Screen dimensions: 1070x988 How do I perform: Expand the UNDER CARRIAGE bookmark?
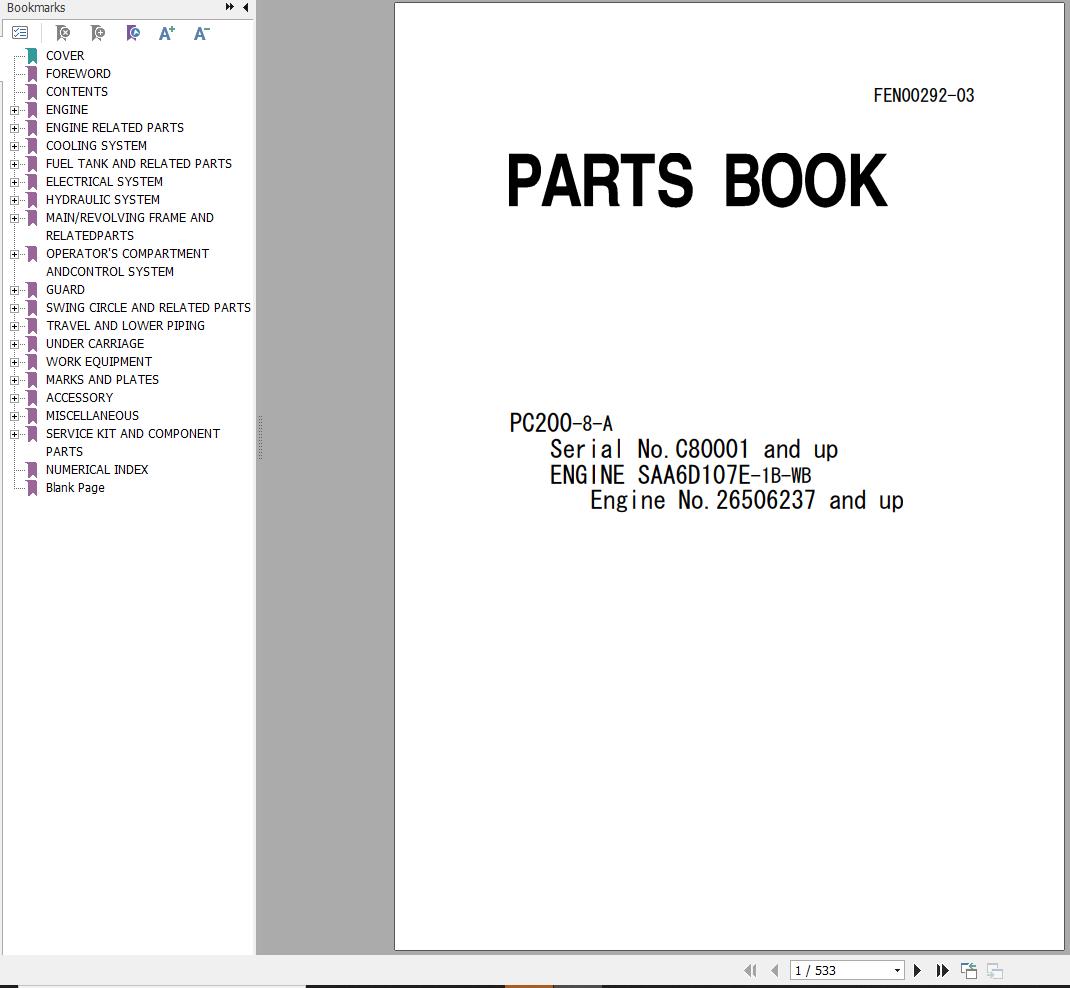tap(14, 345)
